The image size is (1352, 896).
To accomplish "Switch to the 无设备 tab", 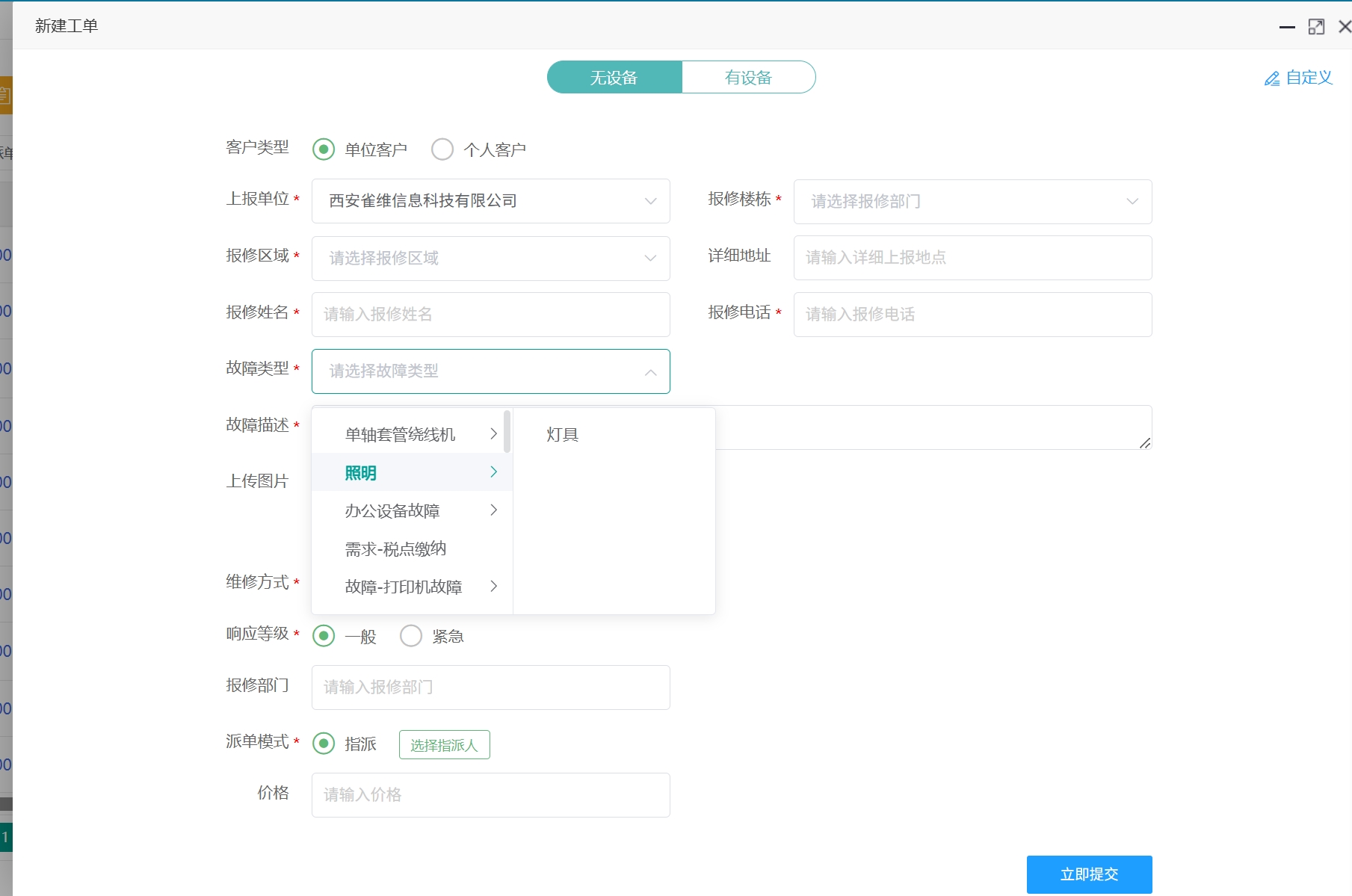I will 614,77.
